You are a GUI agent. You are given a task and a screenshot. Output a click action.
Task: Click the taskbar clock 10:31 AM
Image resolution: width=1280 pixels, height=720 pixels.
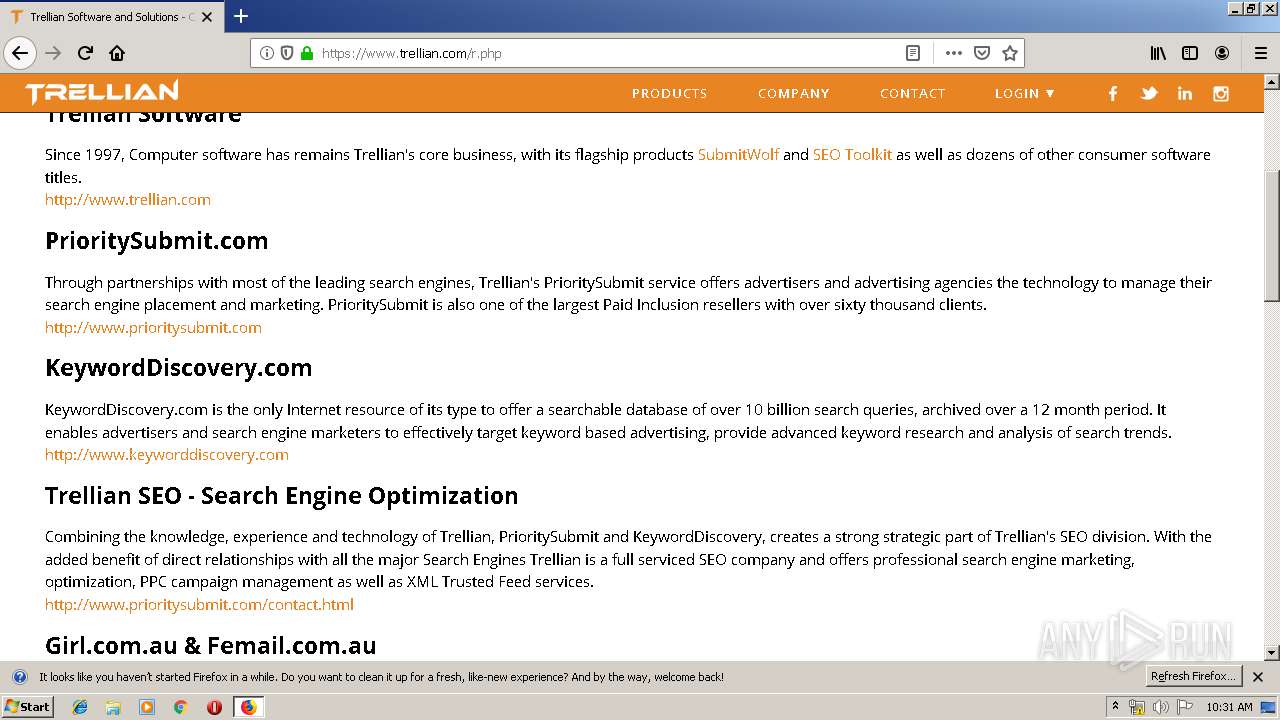(x=1229, y=707)
